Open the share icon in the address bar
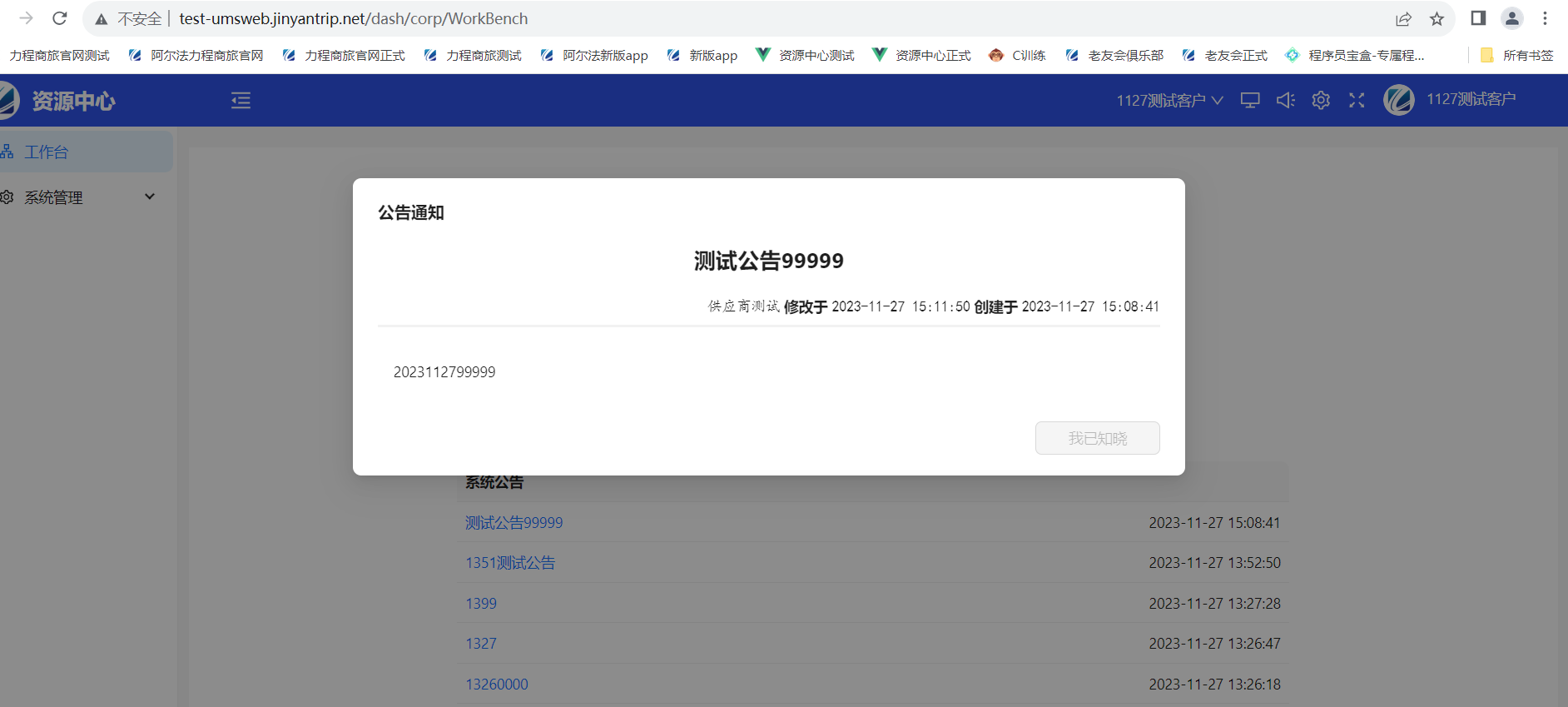Screen dimensions: 1568x707 1403,18
